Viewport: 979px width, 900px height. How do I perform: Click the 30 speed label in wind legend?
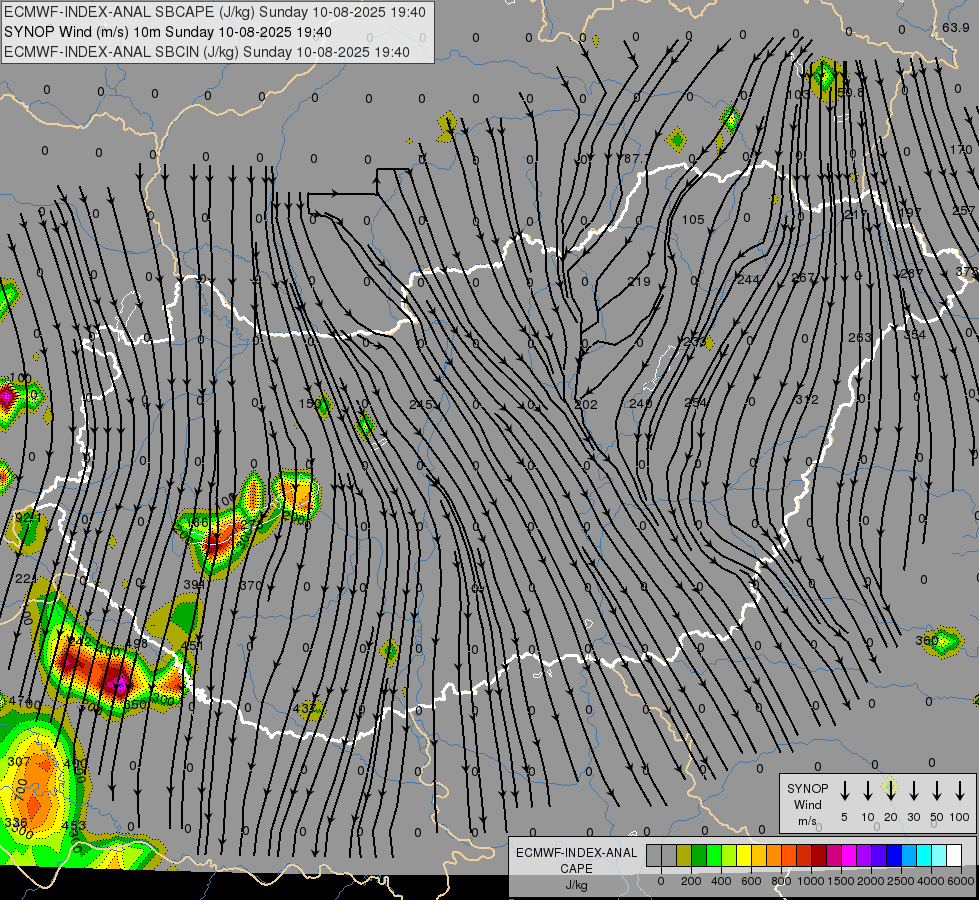click(x=913, y=817)
